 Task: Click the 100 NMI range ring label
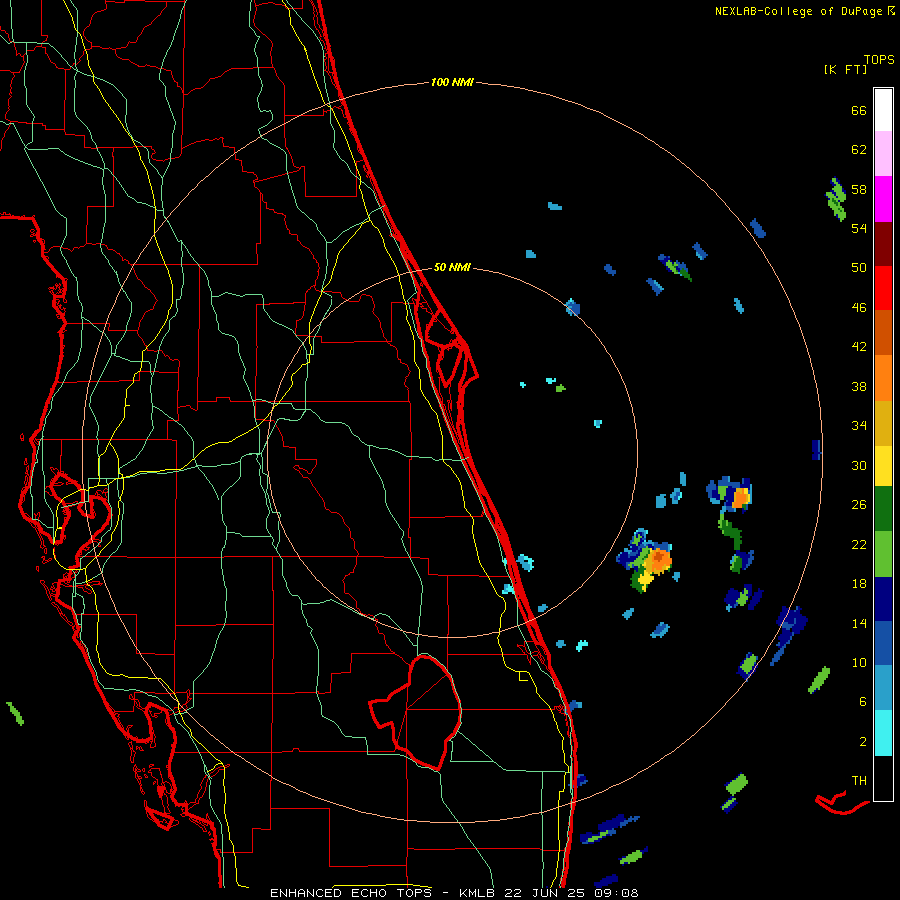[452, 82]
